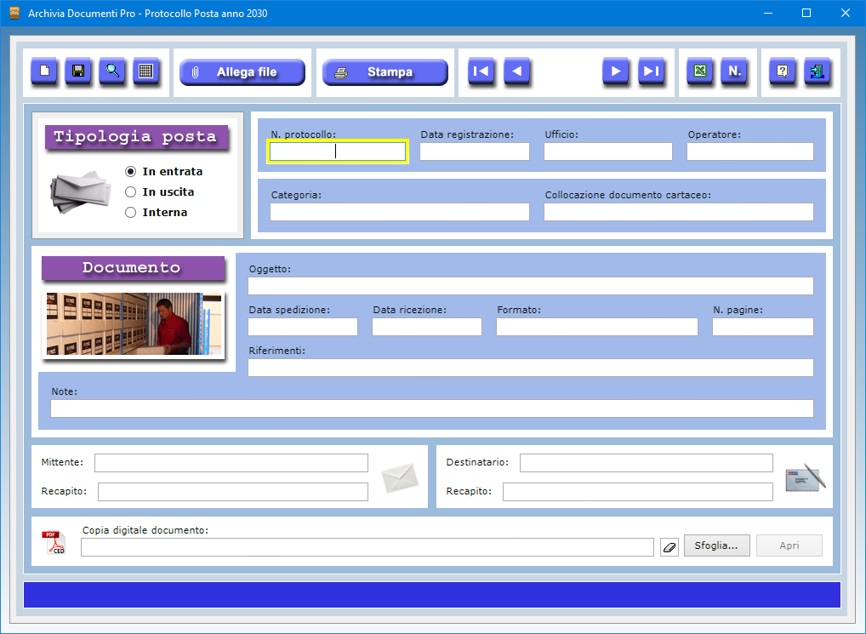Click the Note input field
The image size is (866, 634).
pos(432,408)
